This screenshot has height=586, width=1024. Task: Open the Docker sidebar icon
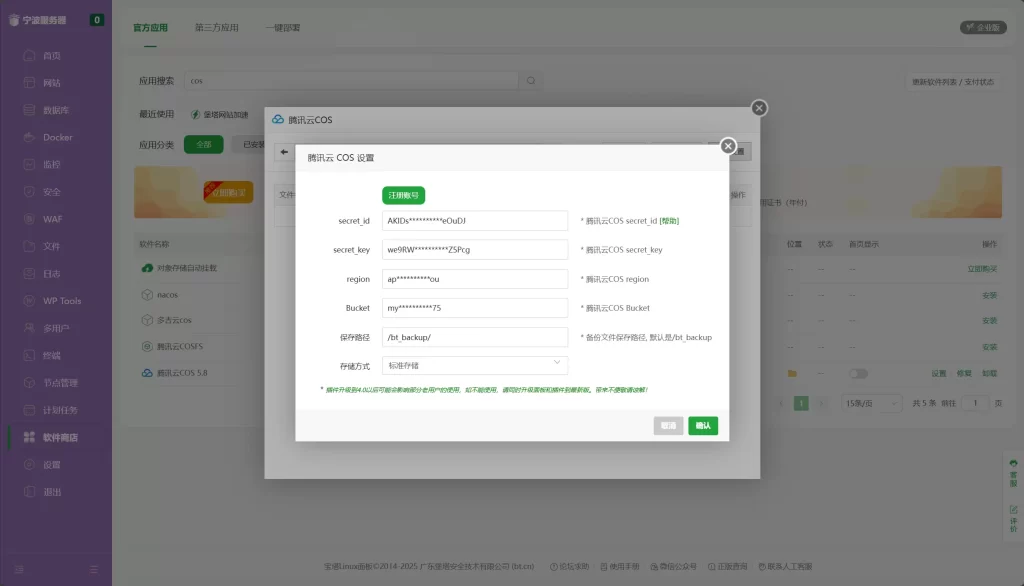point(29,137)
